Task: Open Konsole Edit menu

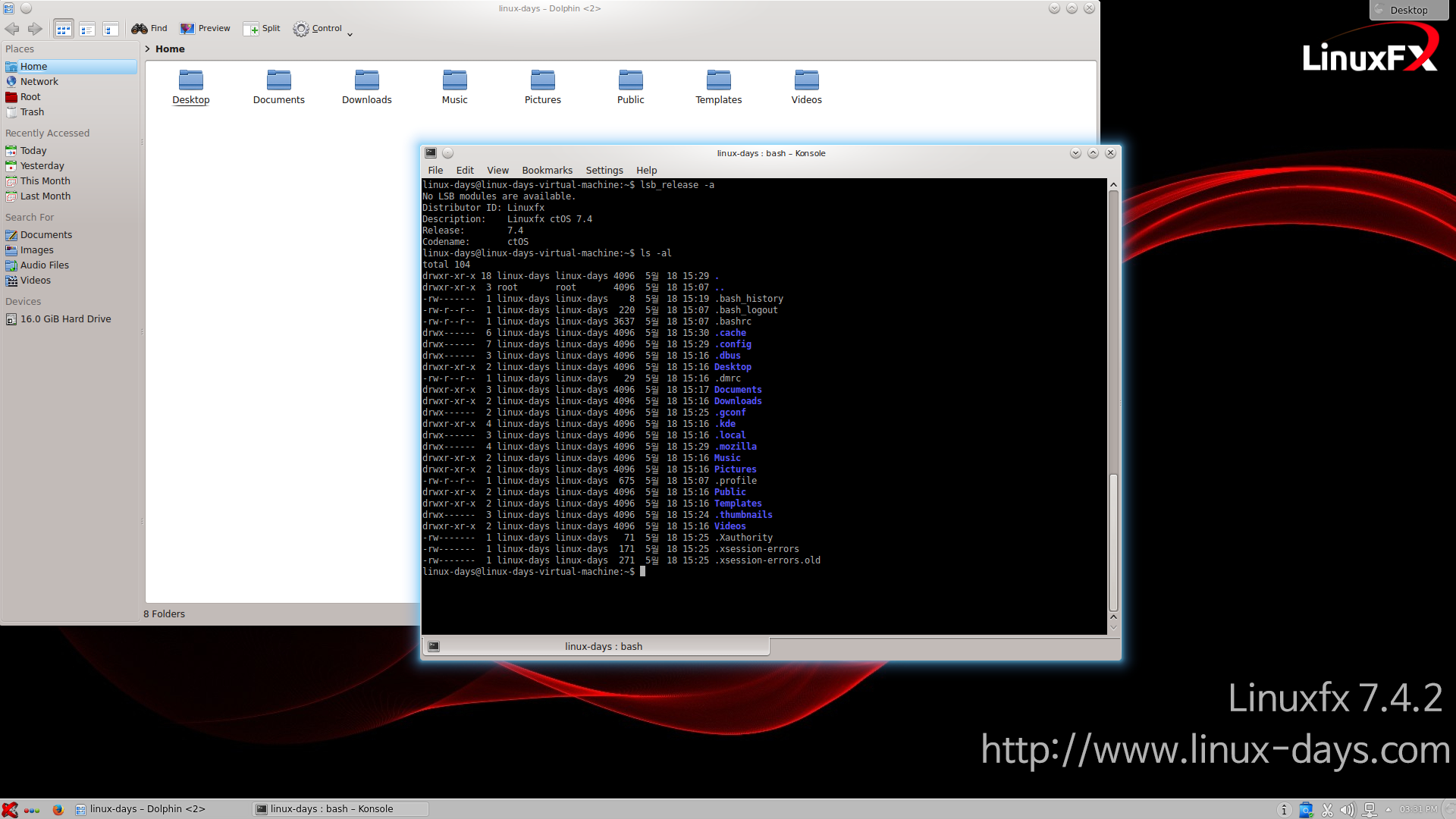Action: (465, 171)
